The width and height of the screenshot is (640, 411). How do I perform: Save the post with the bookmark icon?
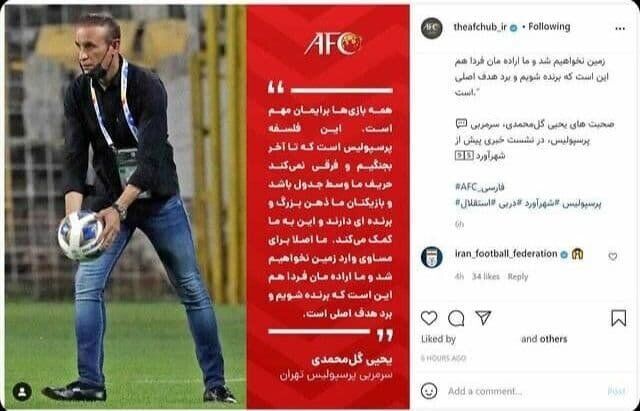[x=618, y=318]
